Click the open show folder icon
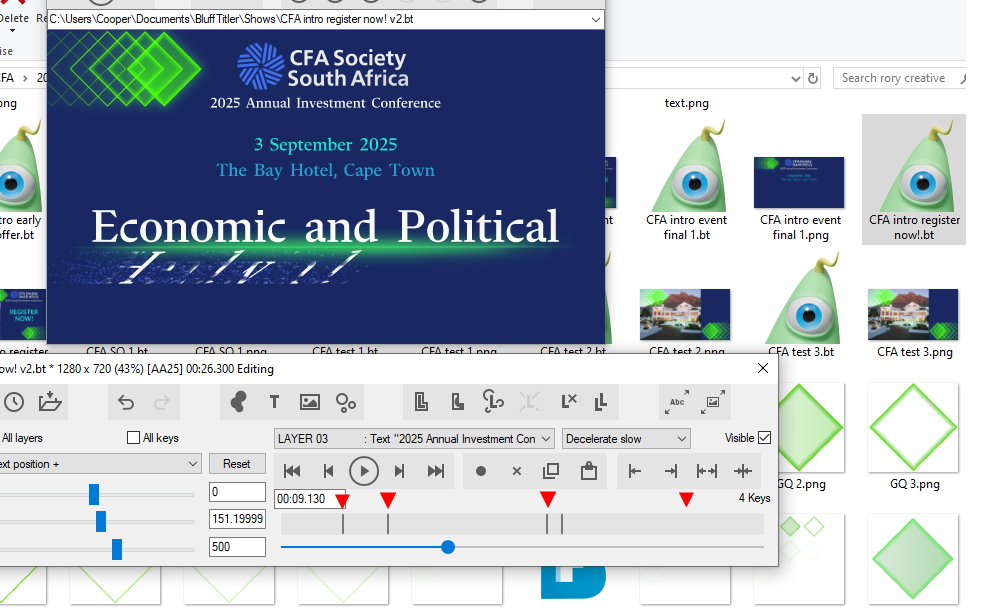 point(50,402)
